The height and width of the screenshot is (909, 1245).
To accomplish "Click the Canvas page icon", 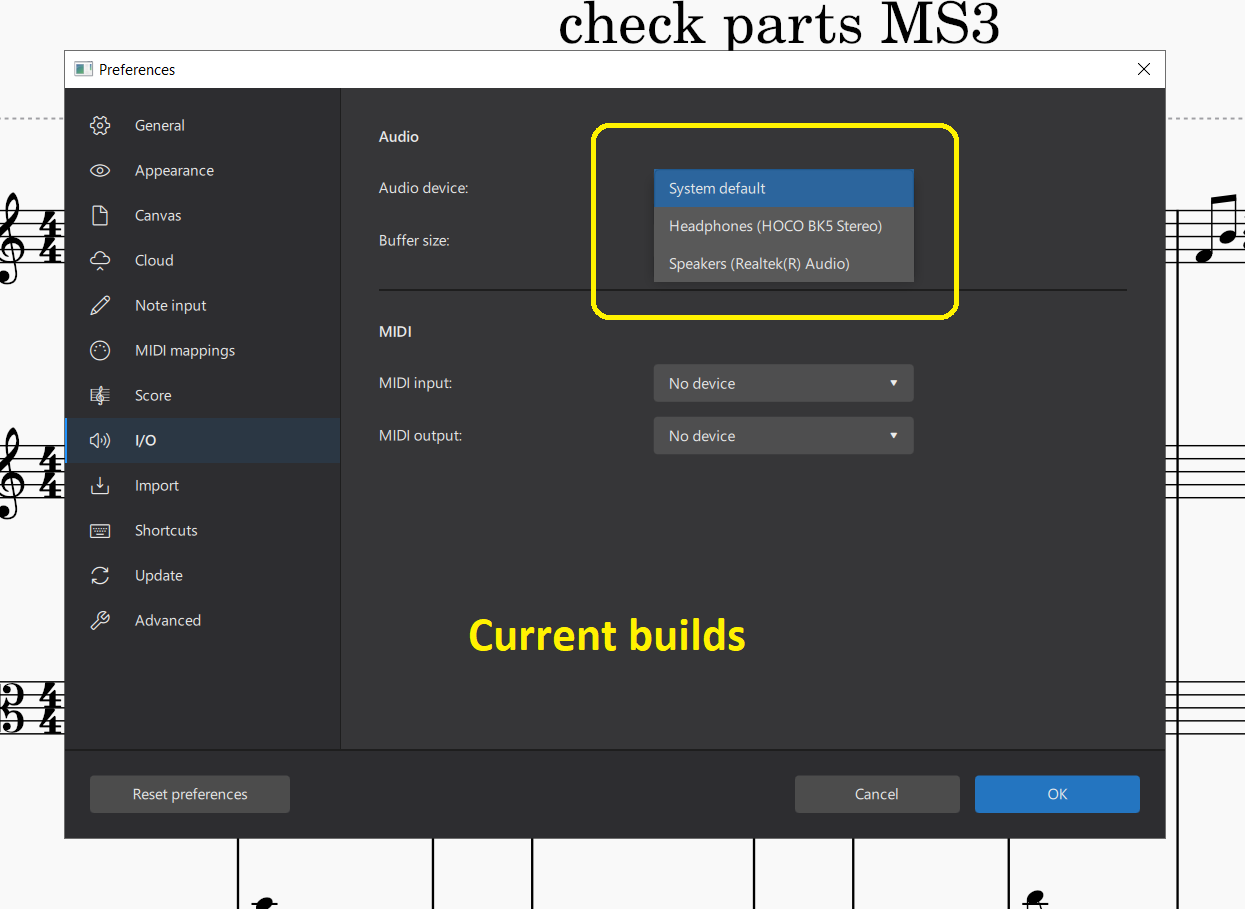I will (x=100, y=215).
